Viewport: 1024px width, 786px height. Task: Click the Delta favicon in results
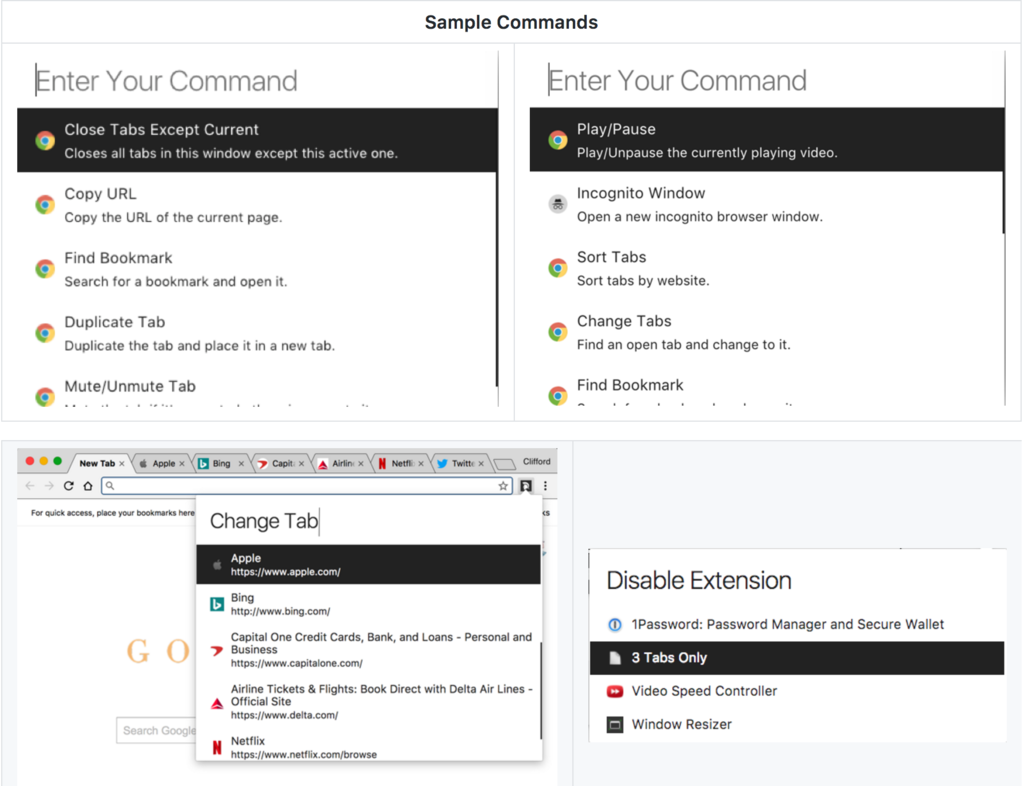click(x=217, y=703)
